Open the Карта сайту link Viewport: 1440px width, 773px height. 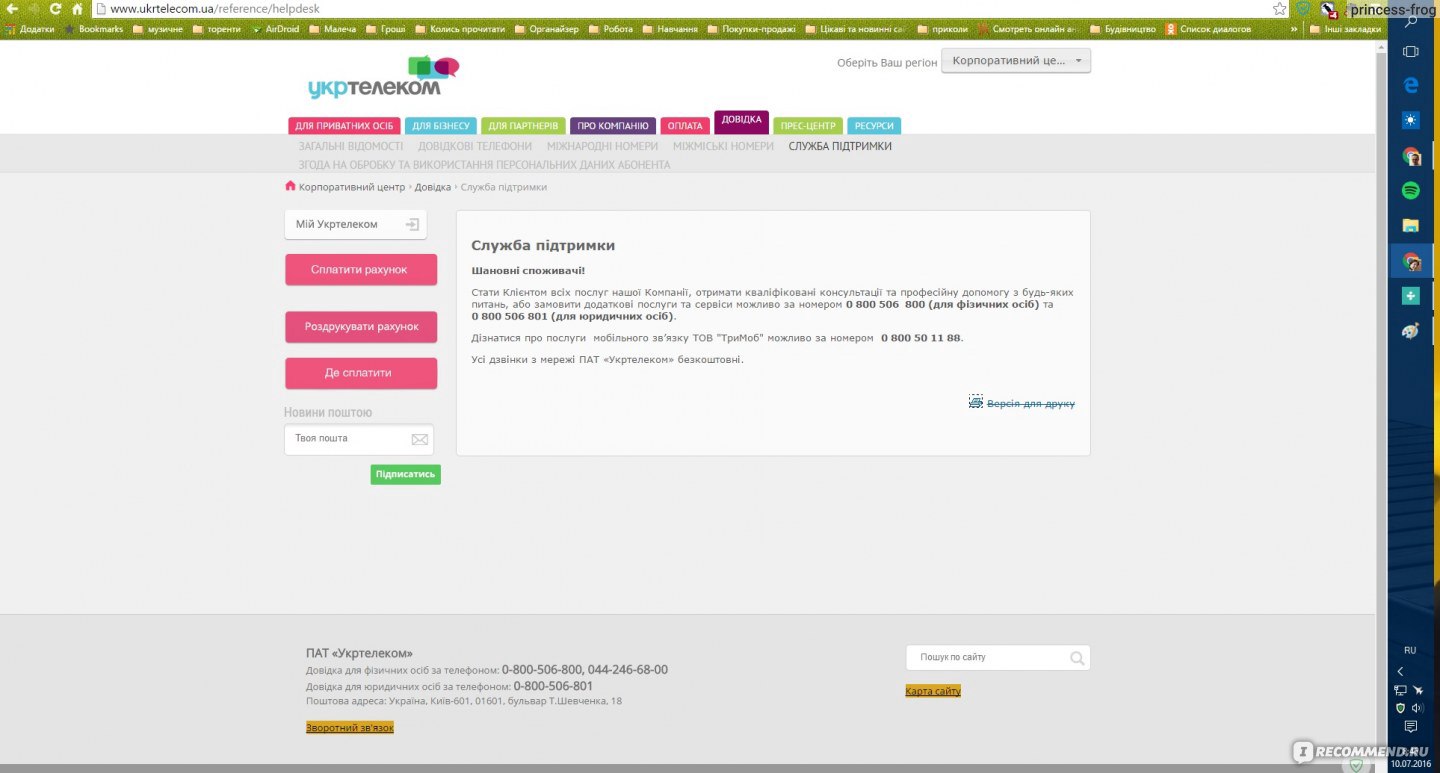coord(933,691)
